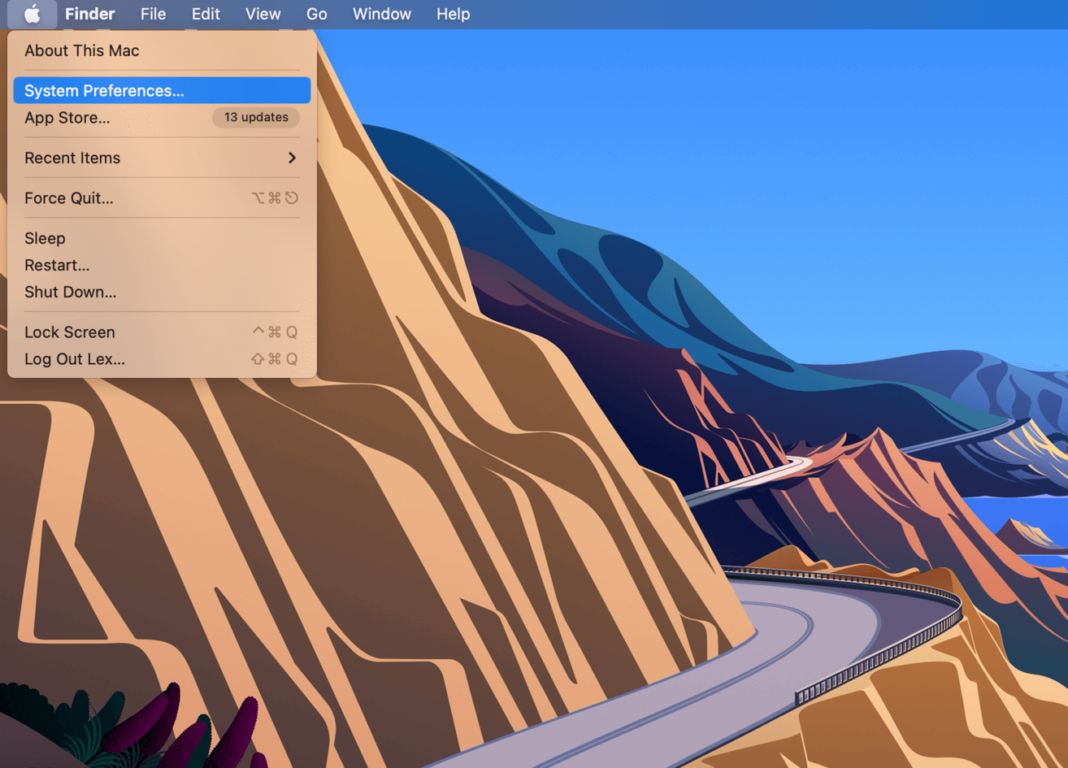This screenshot has height=768, width=1068.
Task: Click the Help menu
Action: click(x=453, y=14)
